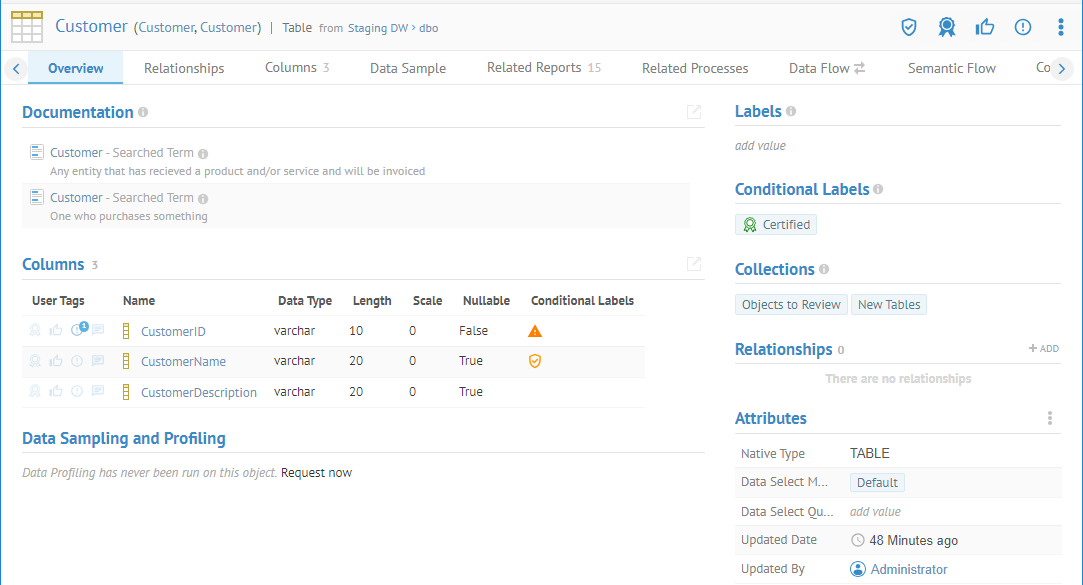Switch to the Relationships tab
1083x585 pixels.
184,68
